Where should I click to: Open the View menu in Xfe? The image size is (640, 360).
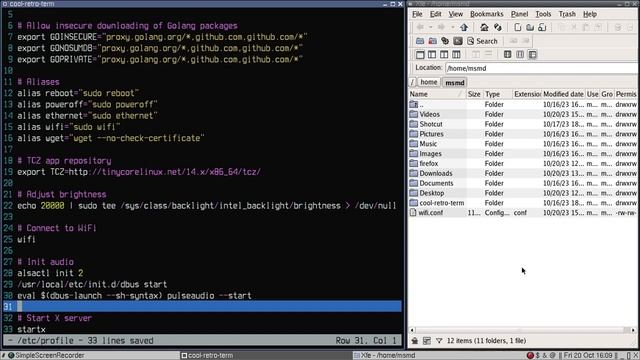tap(456, 14)
